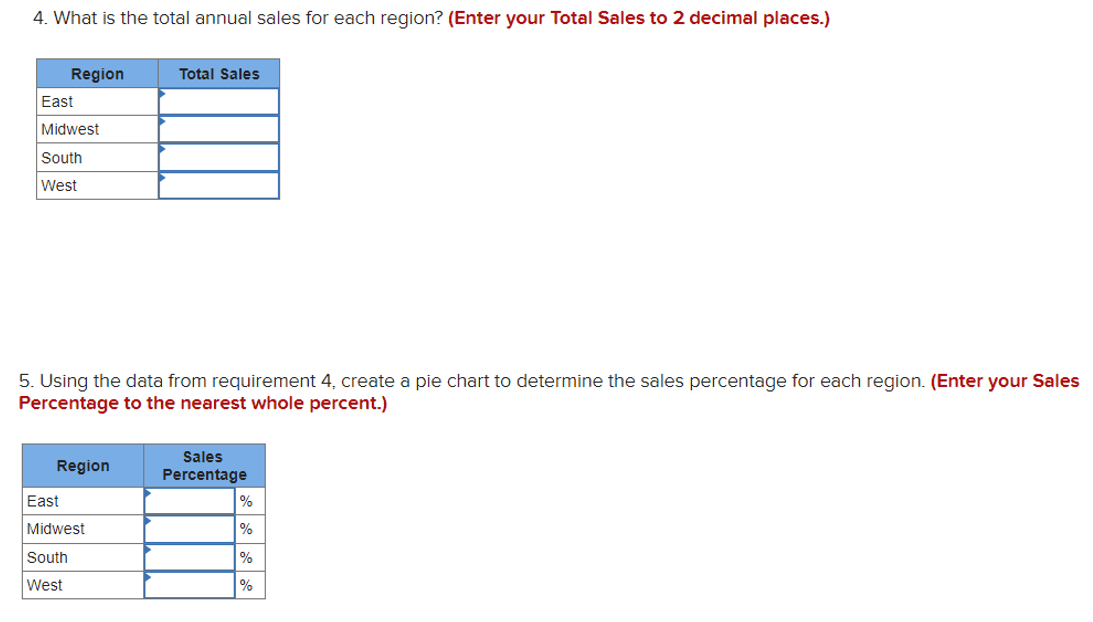This screenshot has width=1093, height=622.
Task: Click the South row label in the second table
Action: click(48, 556)
